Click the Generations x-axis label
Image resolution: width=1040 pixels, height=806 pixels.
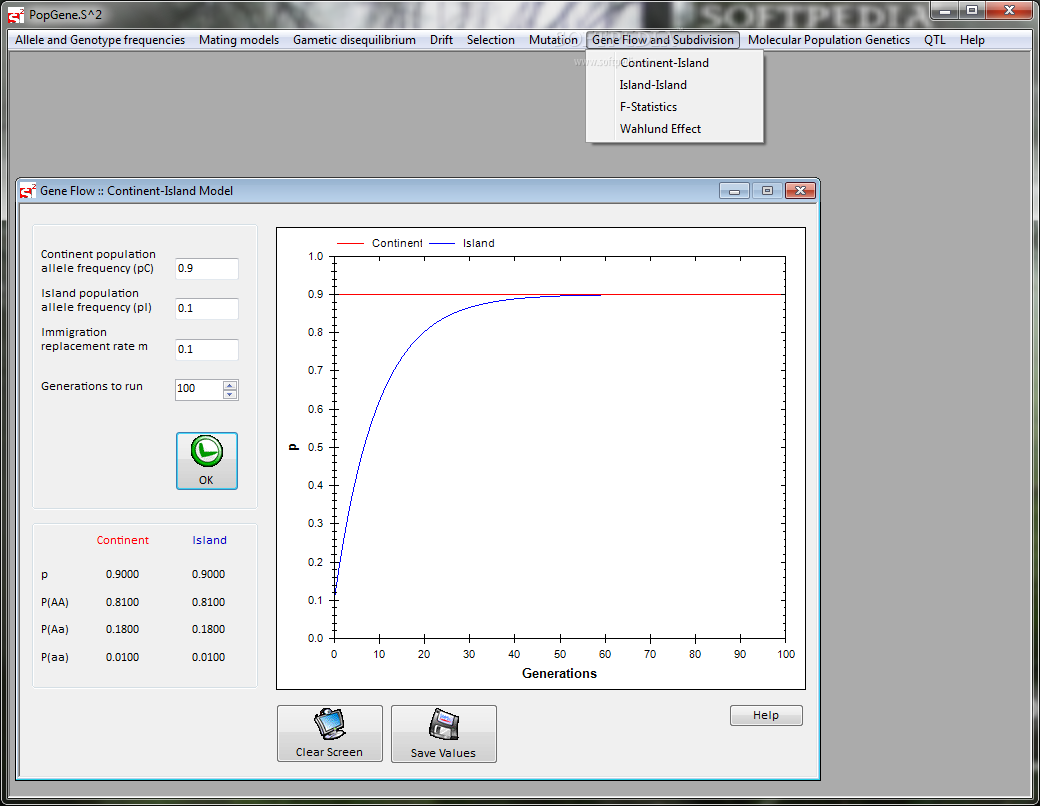(559, 673)
